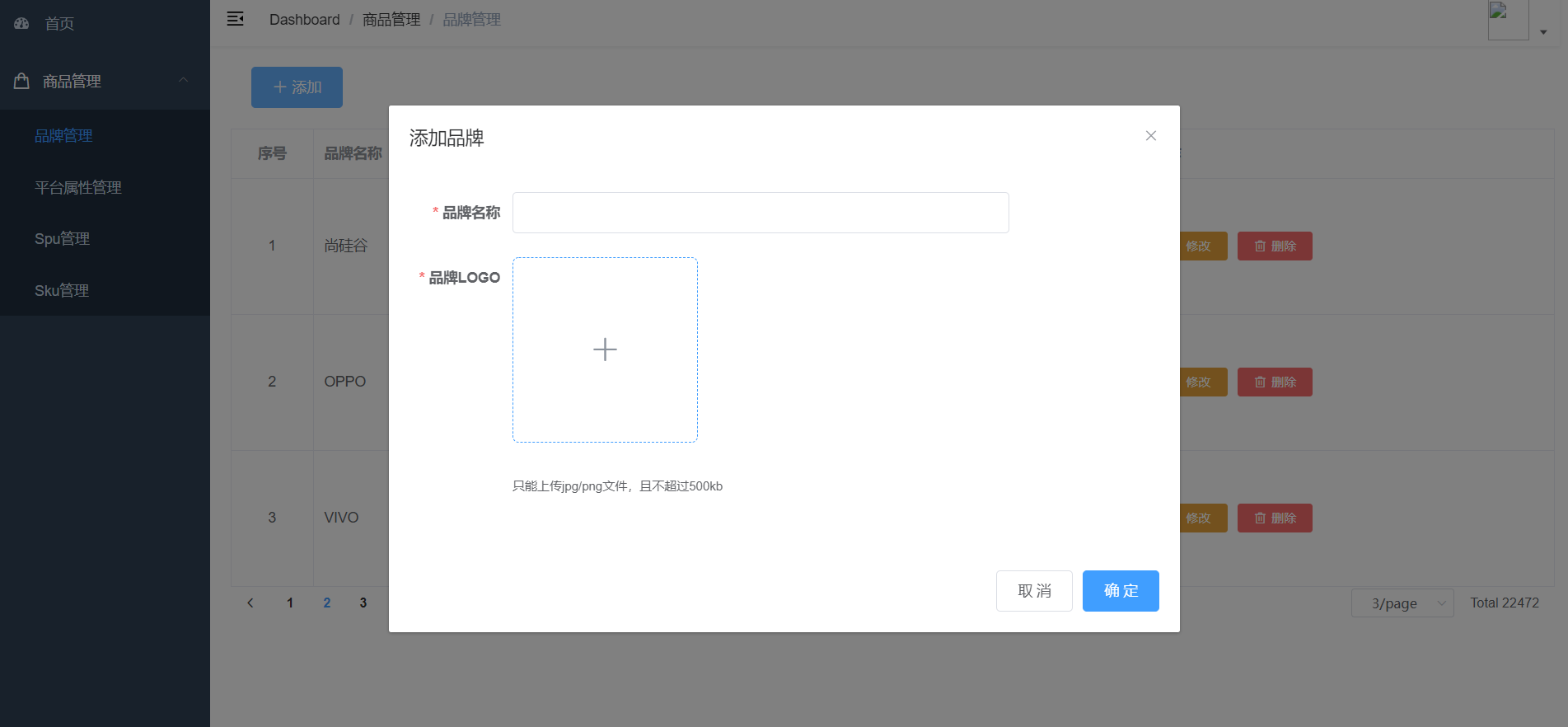The image size is (1568, 727).
Task: Expand the user avatar dropdown caret
Action: coord(1543,32)
